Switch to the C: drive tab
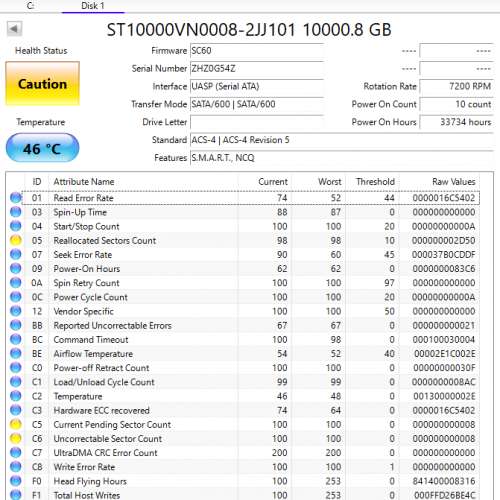 [30, 6]
